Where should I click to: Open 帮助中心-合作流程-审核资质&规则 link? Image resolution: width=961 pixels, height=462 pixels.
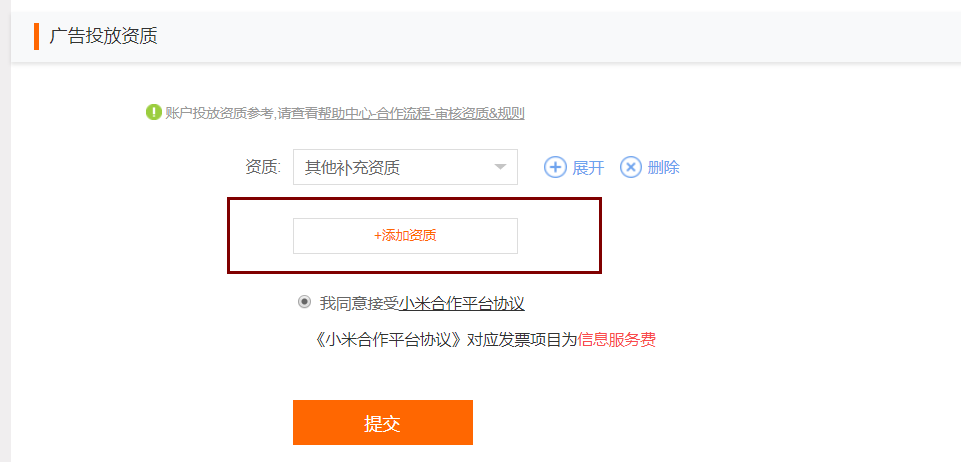coord(421,113)
